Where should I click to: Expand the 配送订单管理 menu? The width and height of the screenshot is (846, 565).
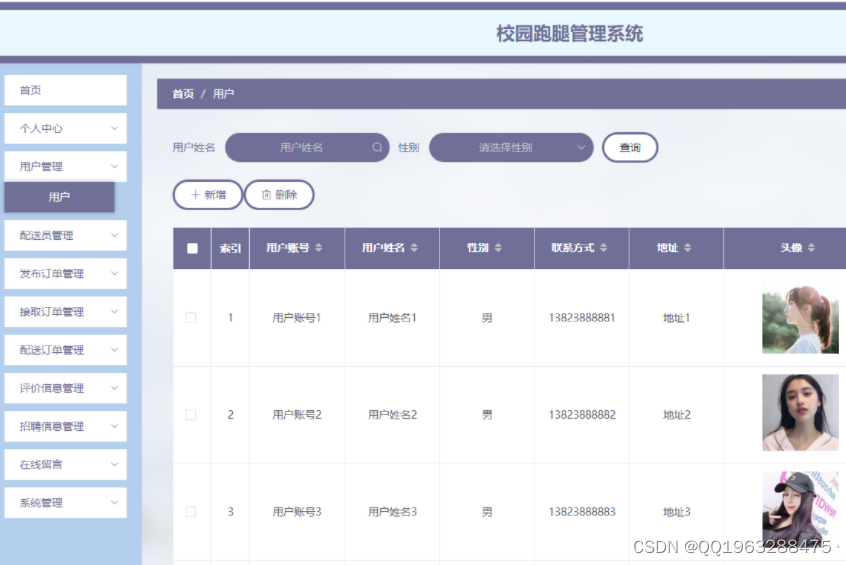click(66, 350)
